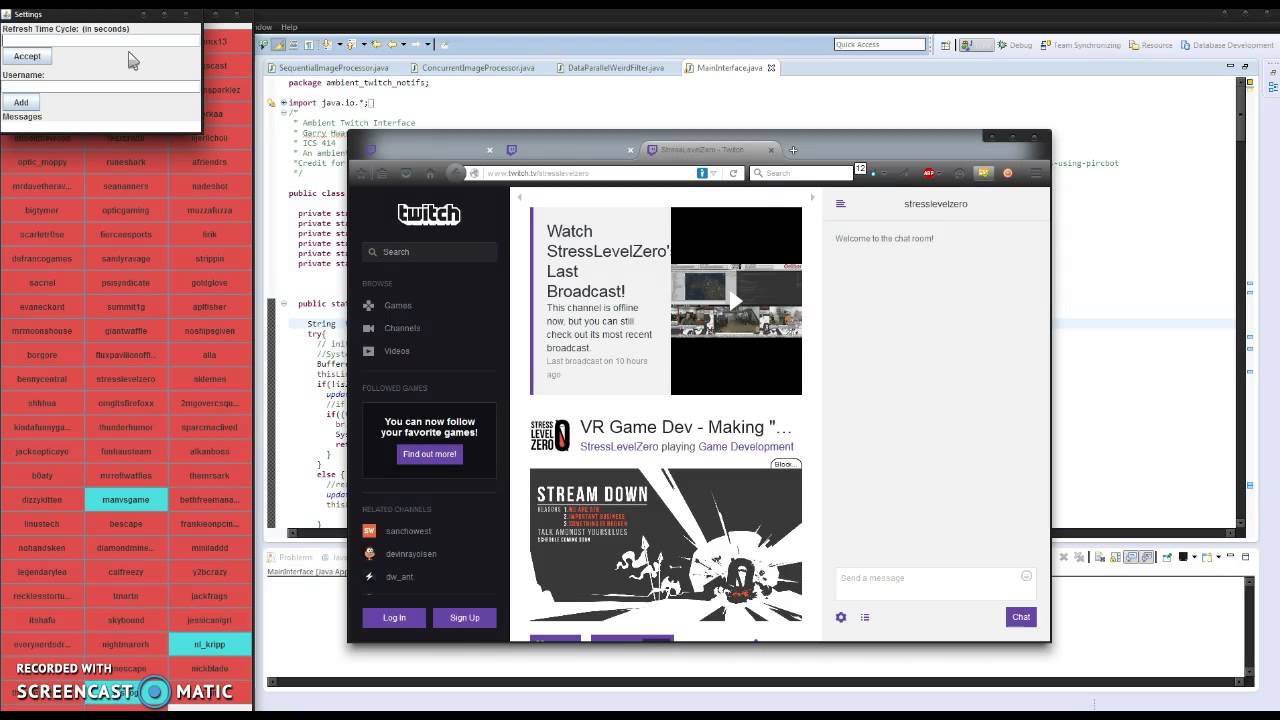Open the Games browse icon on Twitch
The height and width of the screenshot is (720, 1280).
click(368, 305)
